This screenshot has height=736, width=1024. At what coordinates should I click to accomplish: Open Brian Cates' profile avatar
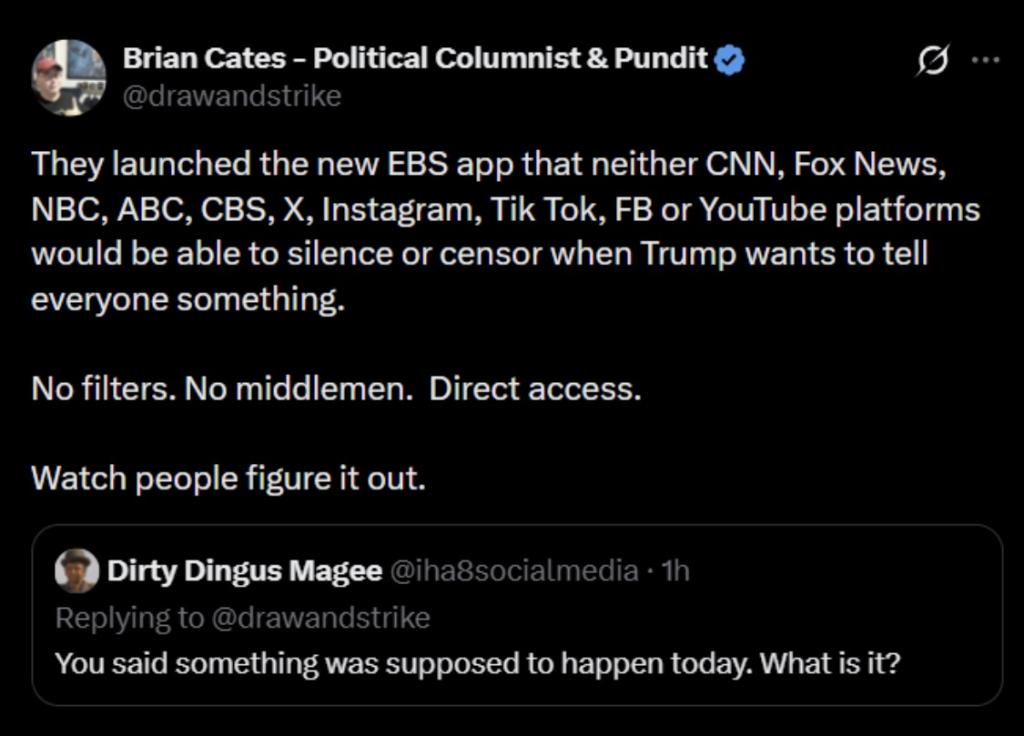(68, 77)
